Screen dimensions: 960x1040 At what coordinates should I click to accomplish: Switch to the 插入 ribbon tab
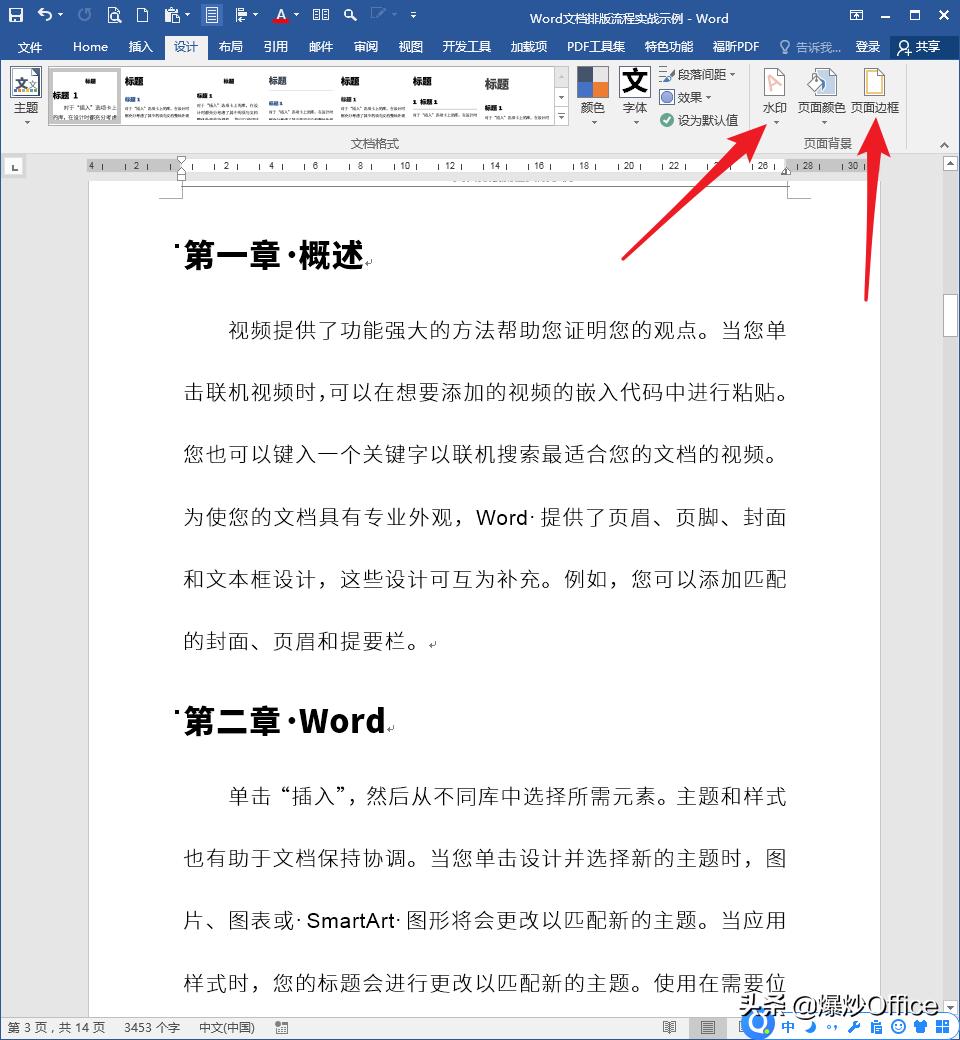coord(140,46)
